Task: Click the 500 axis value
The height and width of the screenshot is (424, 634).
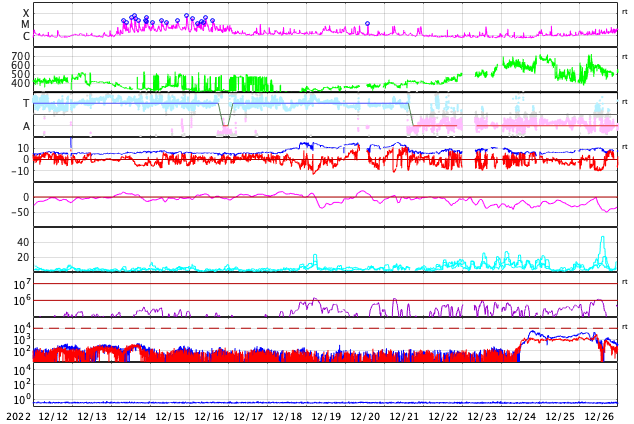Action: (21, 74)
